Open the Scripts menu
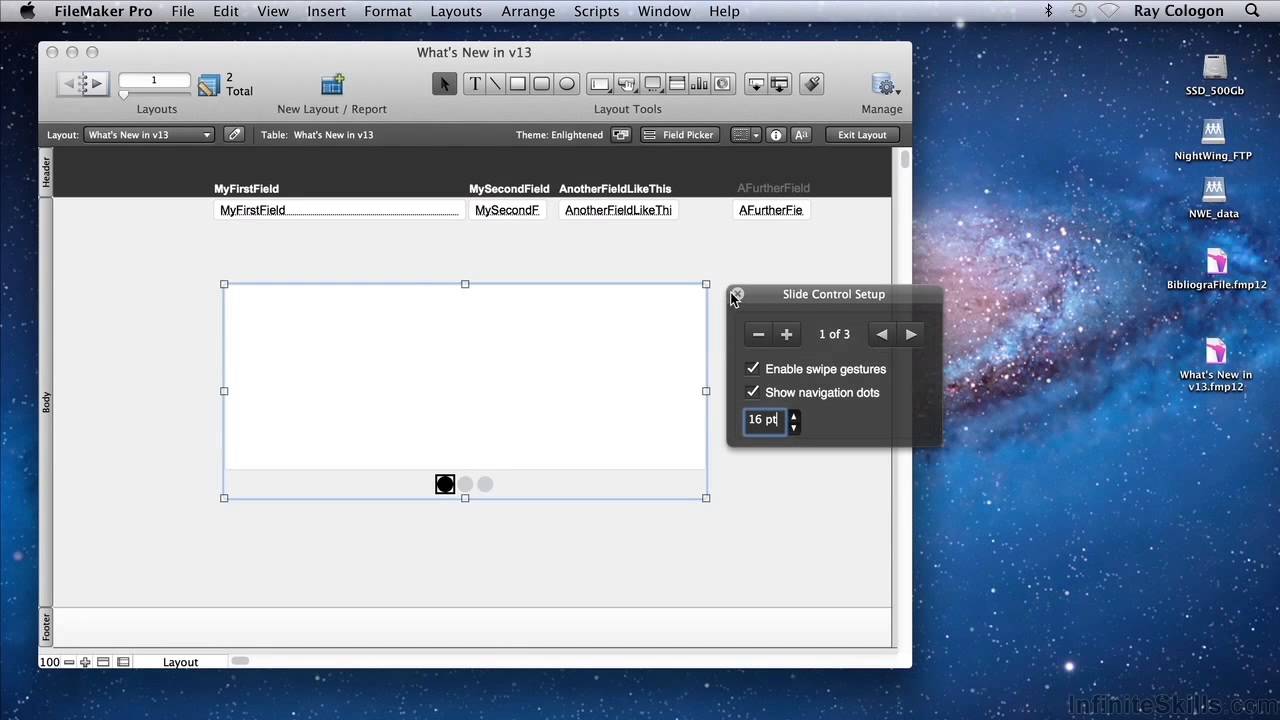 pyautogui.click(x=597, y=11)
